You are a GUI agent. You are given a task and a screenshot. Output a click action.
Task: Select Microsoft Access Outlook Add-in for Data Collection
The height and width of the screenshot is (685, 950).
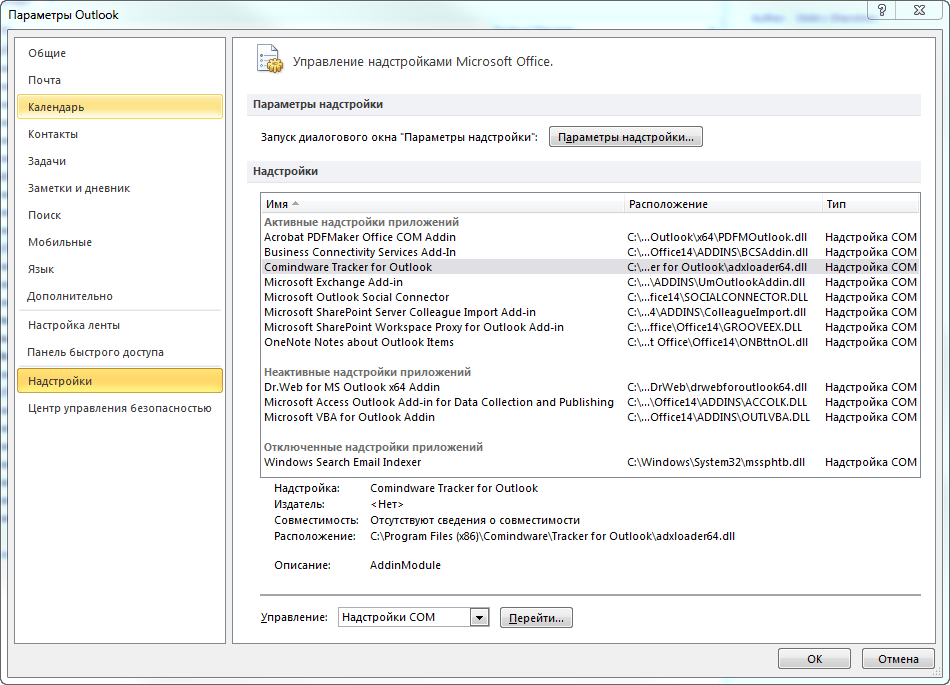590,402
